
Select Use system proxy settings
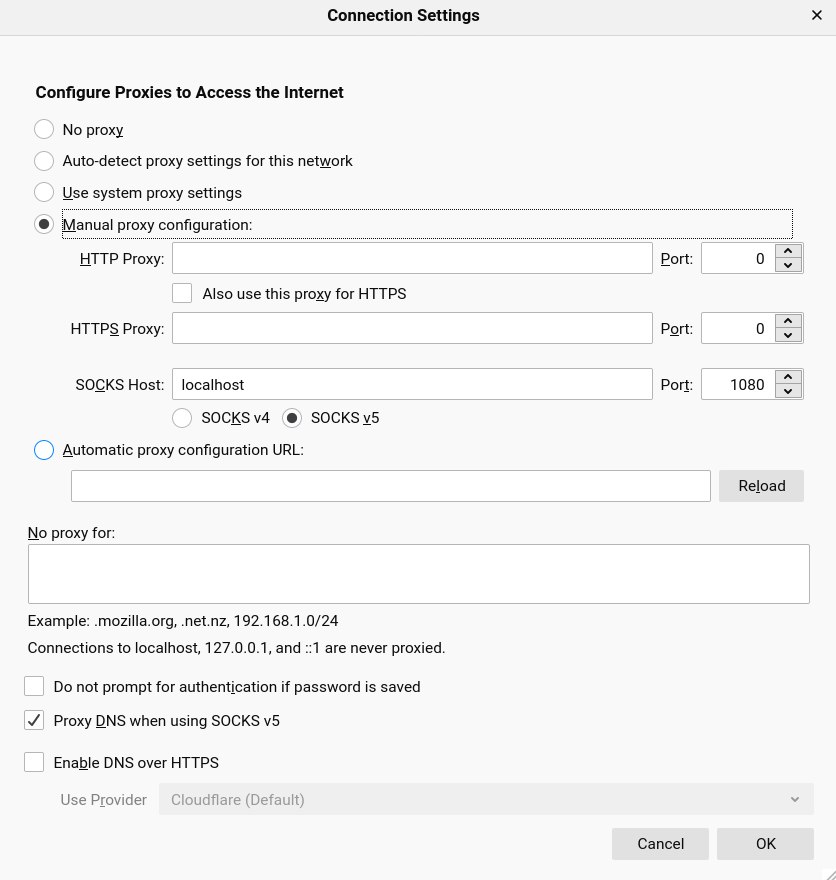(x=44, y=192)
